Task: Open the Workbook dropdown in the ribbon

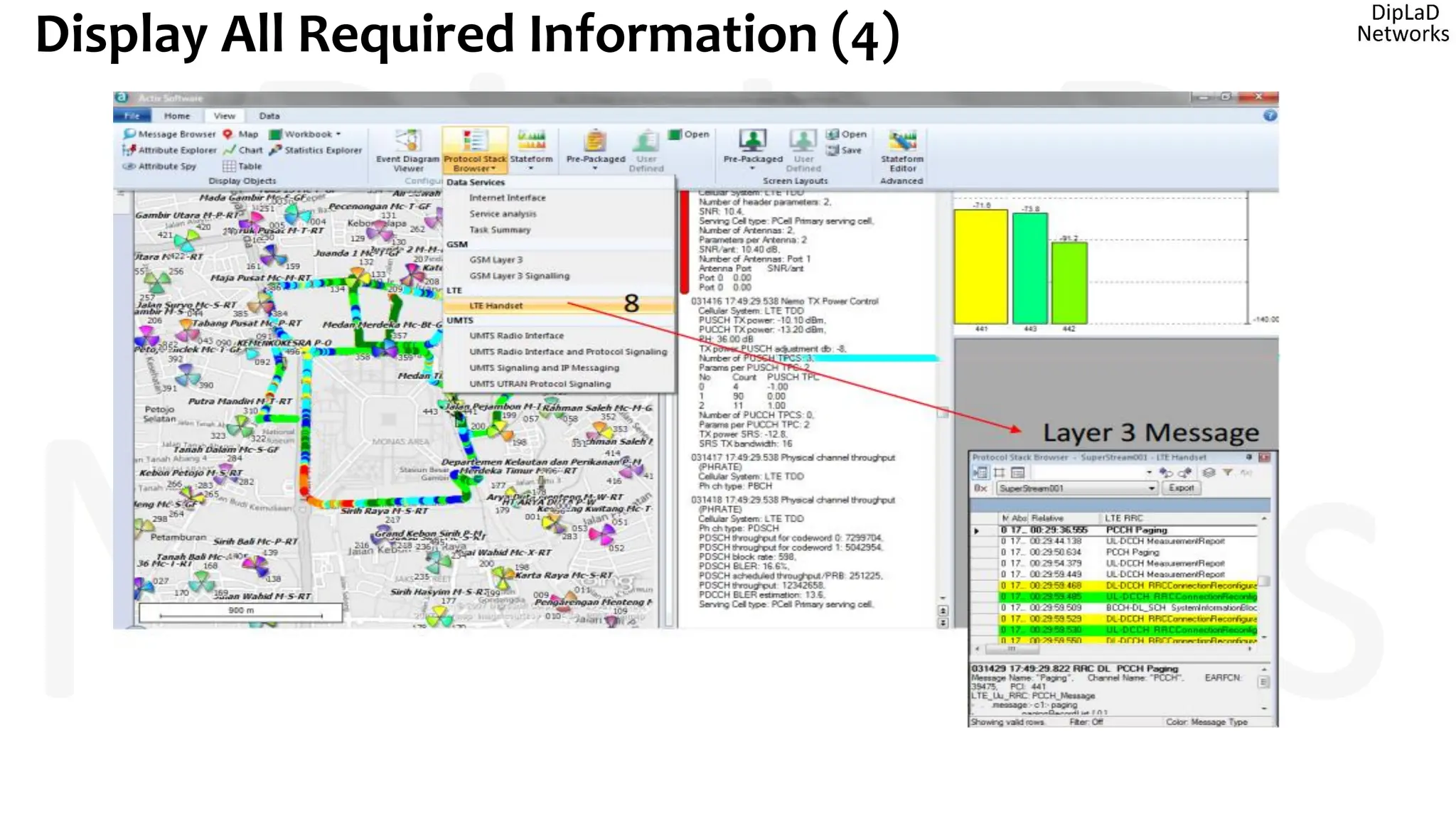Action: (305, 134)
